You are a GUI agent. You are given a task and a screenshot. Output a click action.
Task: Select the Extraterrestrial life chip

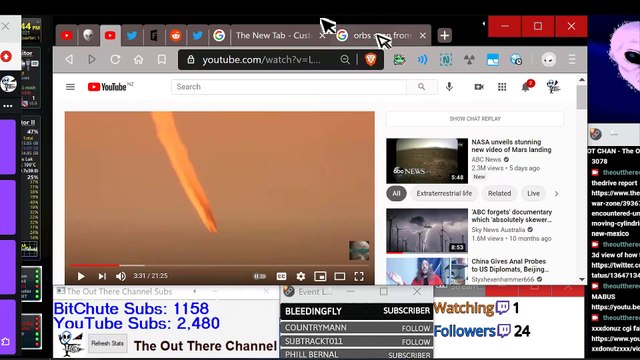pos(444,193)
